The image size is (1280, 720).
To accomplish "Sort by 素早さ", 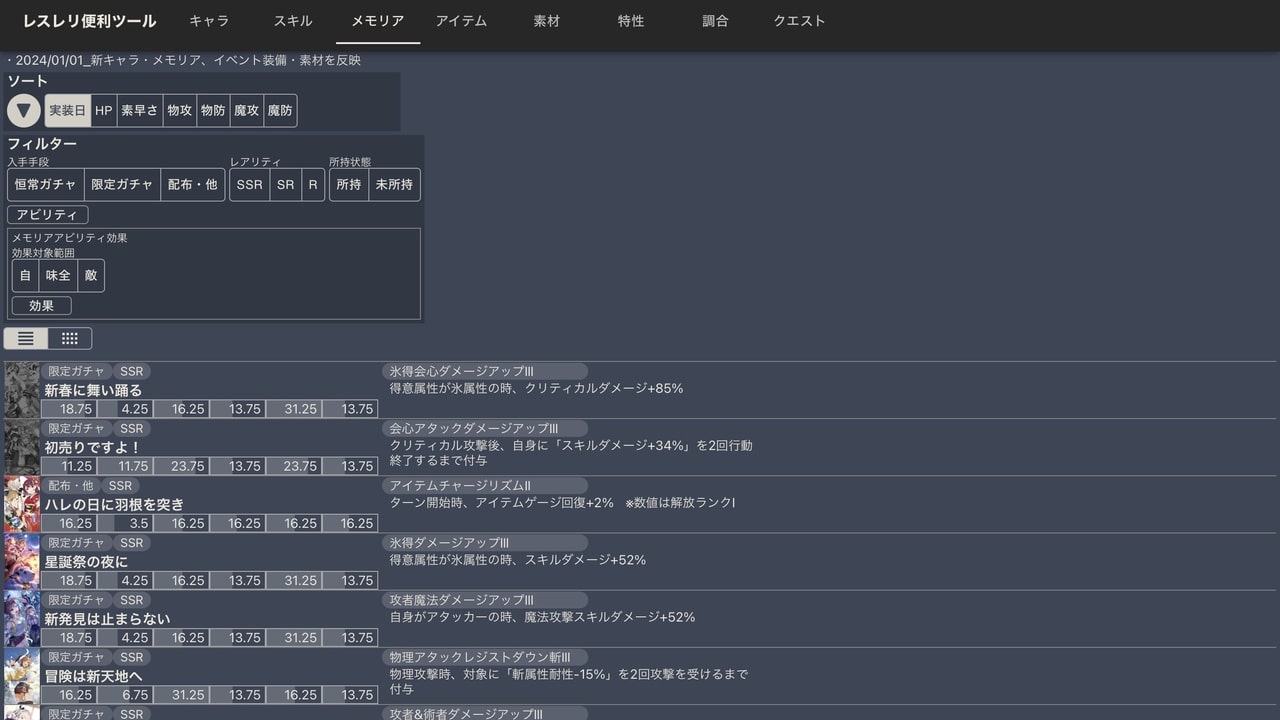I will (140, 111).
